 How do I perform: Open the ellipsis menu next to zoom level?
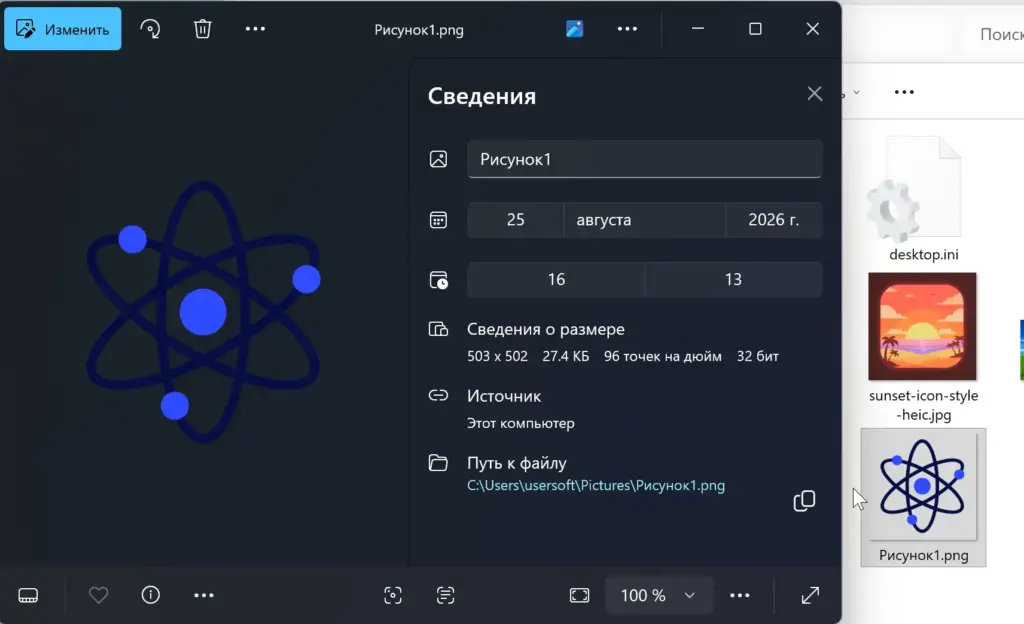click(740, 595)
